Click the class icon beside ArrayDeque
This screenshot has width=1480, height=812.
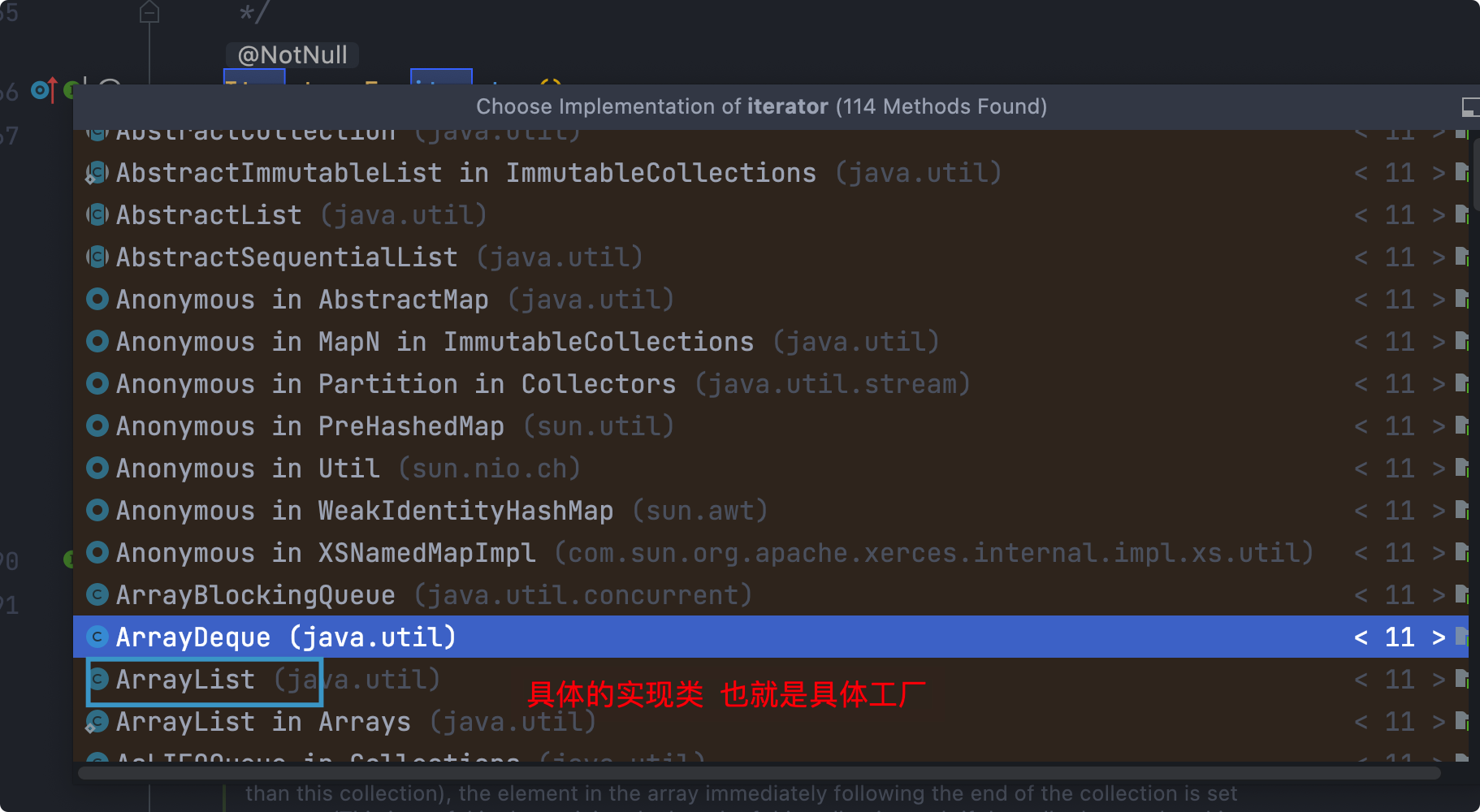tap(97, 637)
